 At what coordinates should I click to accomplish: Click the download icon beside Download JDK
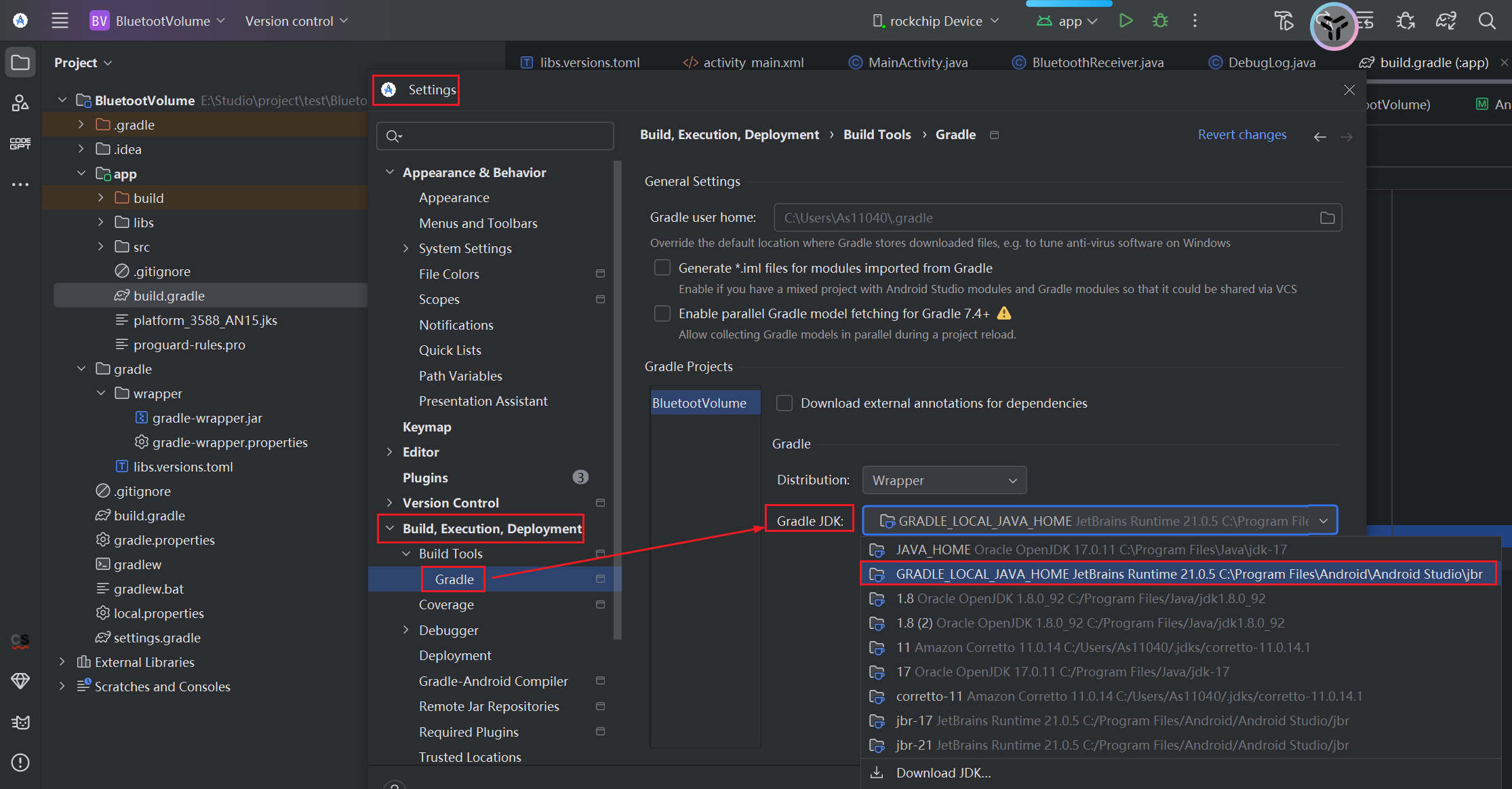877,772
